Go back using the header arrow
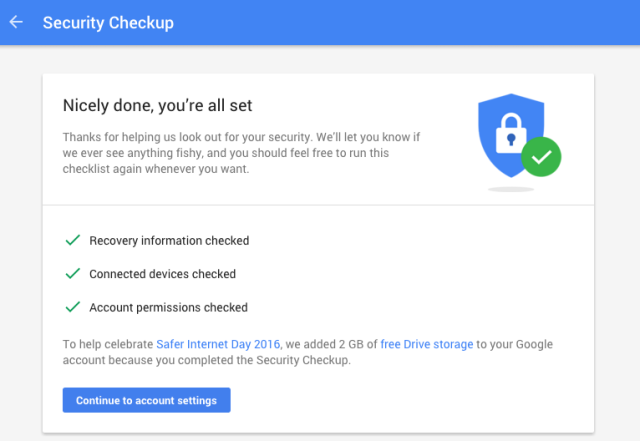Screen dimensions: 640x441 pos(16,22)
